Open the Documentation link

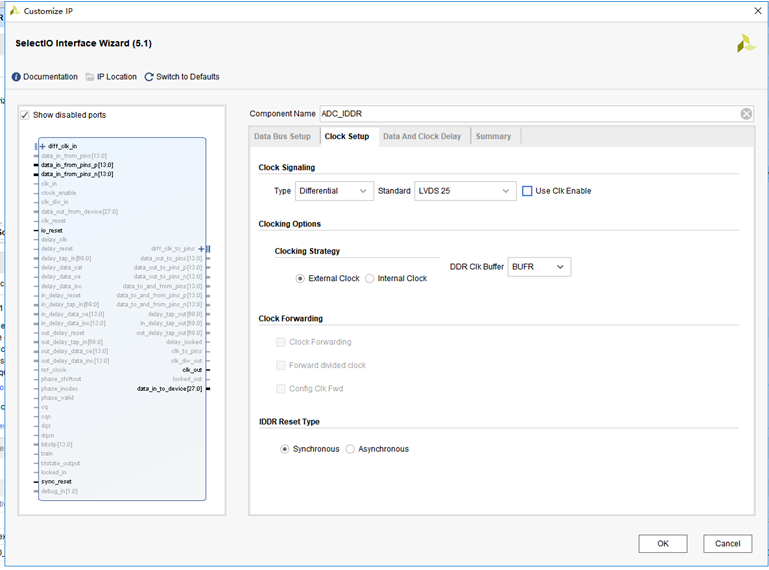click(51, 77)
